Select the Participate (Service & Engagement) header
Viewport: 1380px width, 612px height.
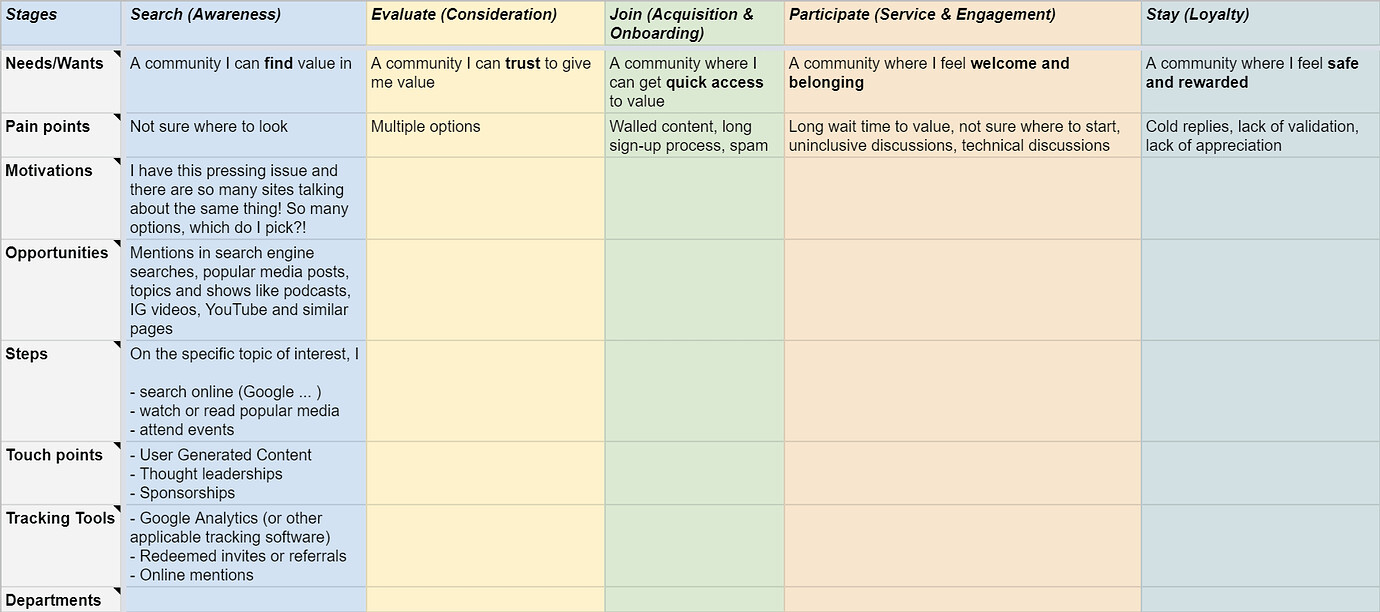963,23
